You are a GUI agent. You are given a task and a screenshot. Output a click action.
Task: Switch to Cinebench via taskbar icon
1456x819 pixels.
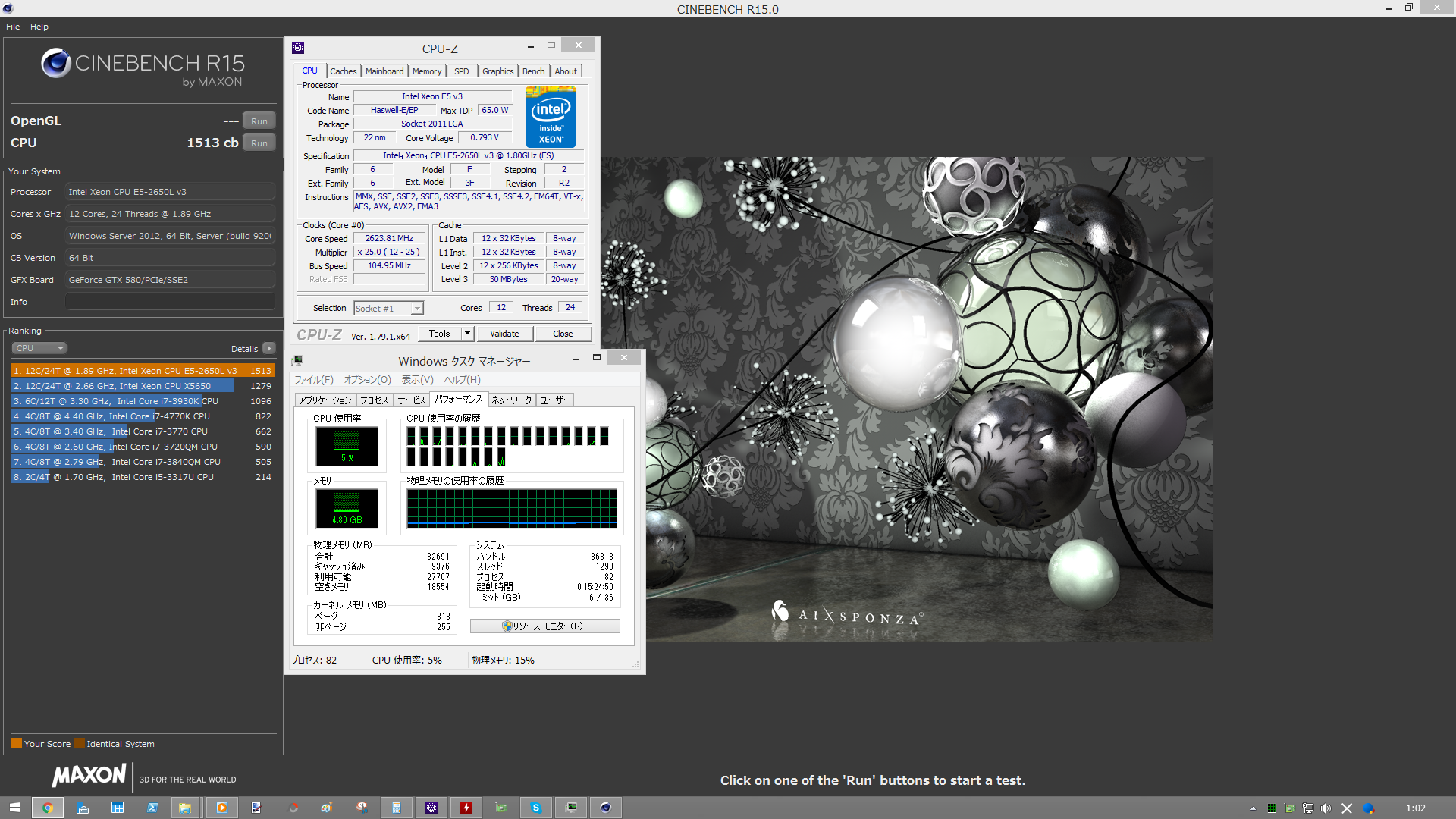pos(606,808)
